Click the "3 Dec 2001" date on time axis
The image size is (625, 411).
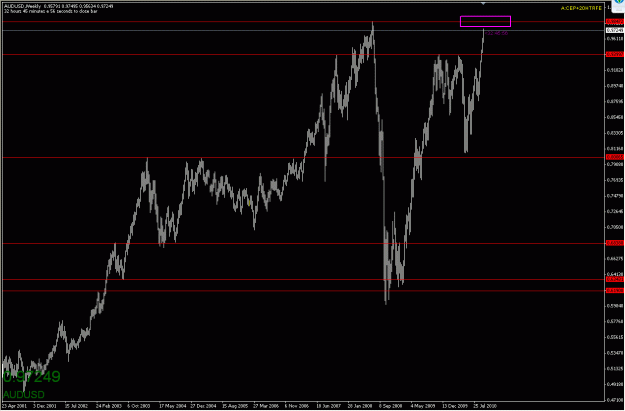click(44, 405)
